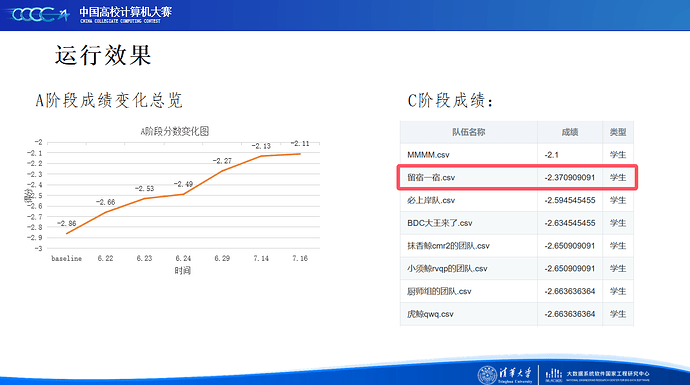The height and width of the screenshot is (385, 690).
Task: Click the data label -2.53 on the chart
Action: click(x=144, y=189)
